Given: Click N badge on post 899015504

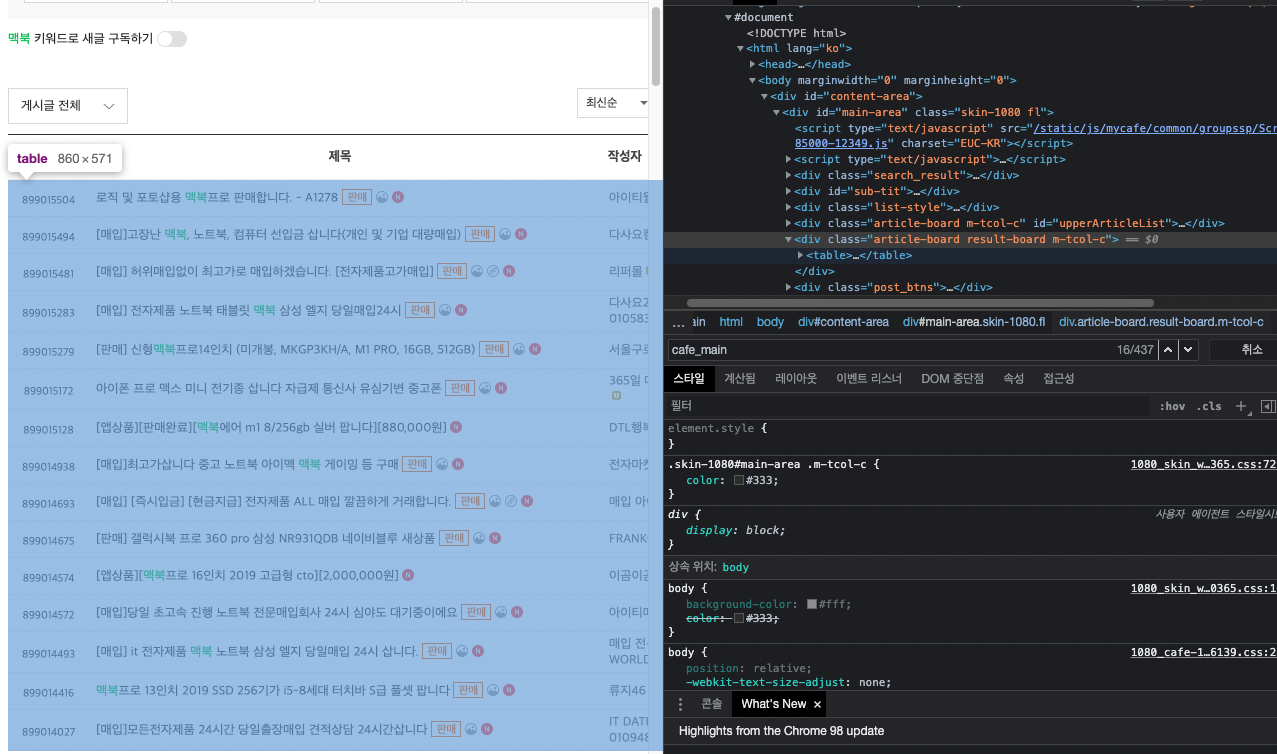Looking at the screenshot, I should point(398,197).
